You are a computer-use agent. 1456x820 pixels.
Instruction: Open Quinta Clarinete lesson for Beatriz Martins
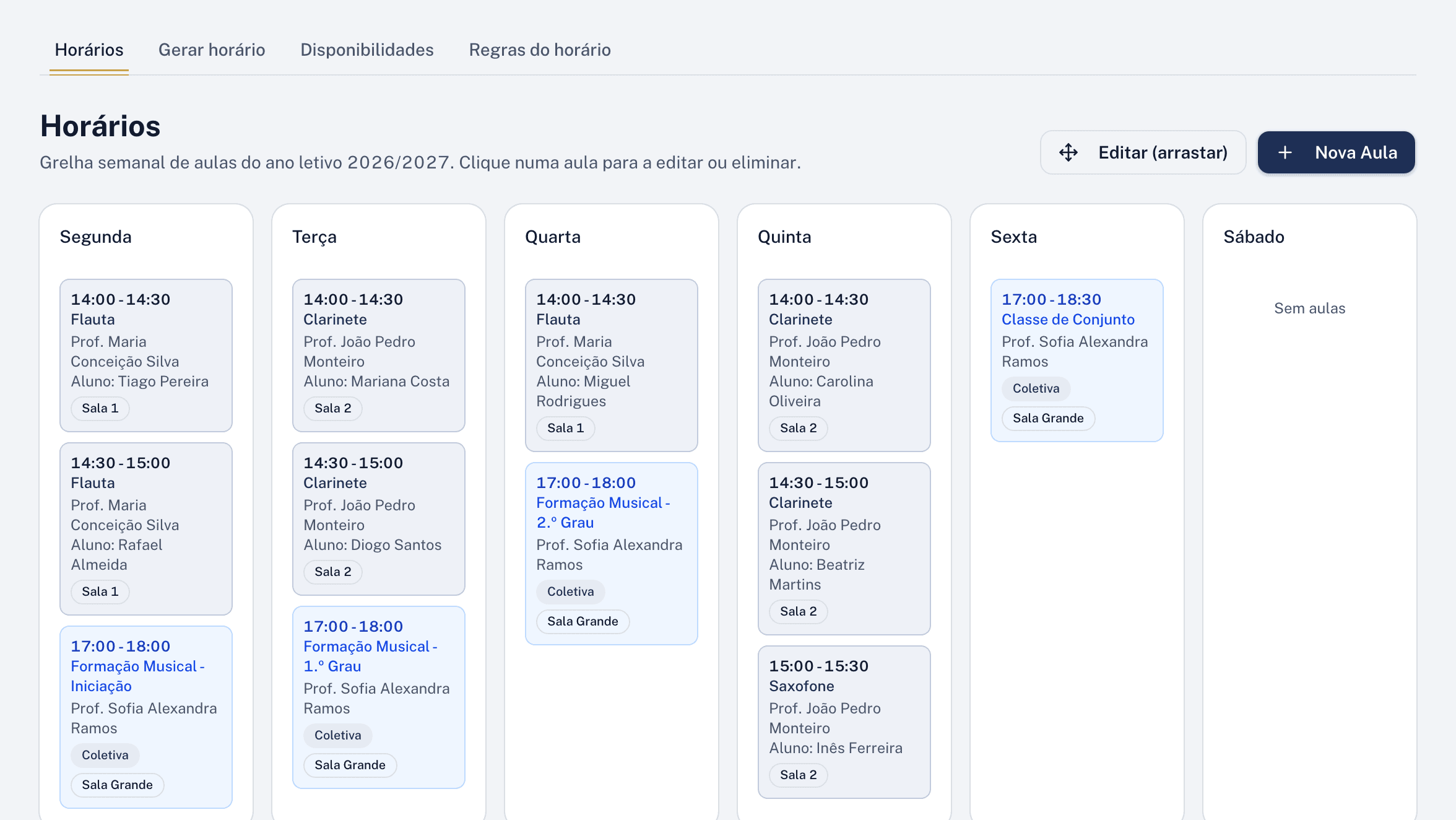point(844,549)
